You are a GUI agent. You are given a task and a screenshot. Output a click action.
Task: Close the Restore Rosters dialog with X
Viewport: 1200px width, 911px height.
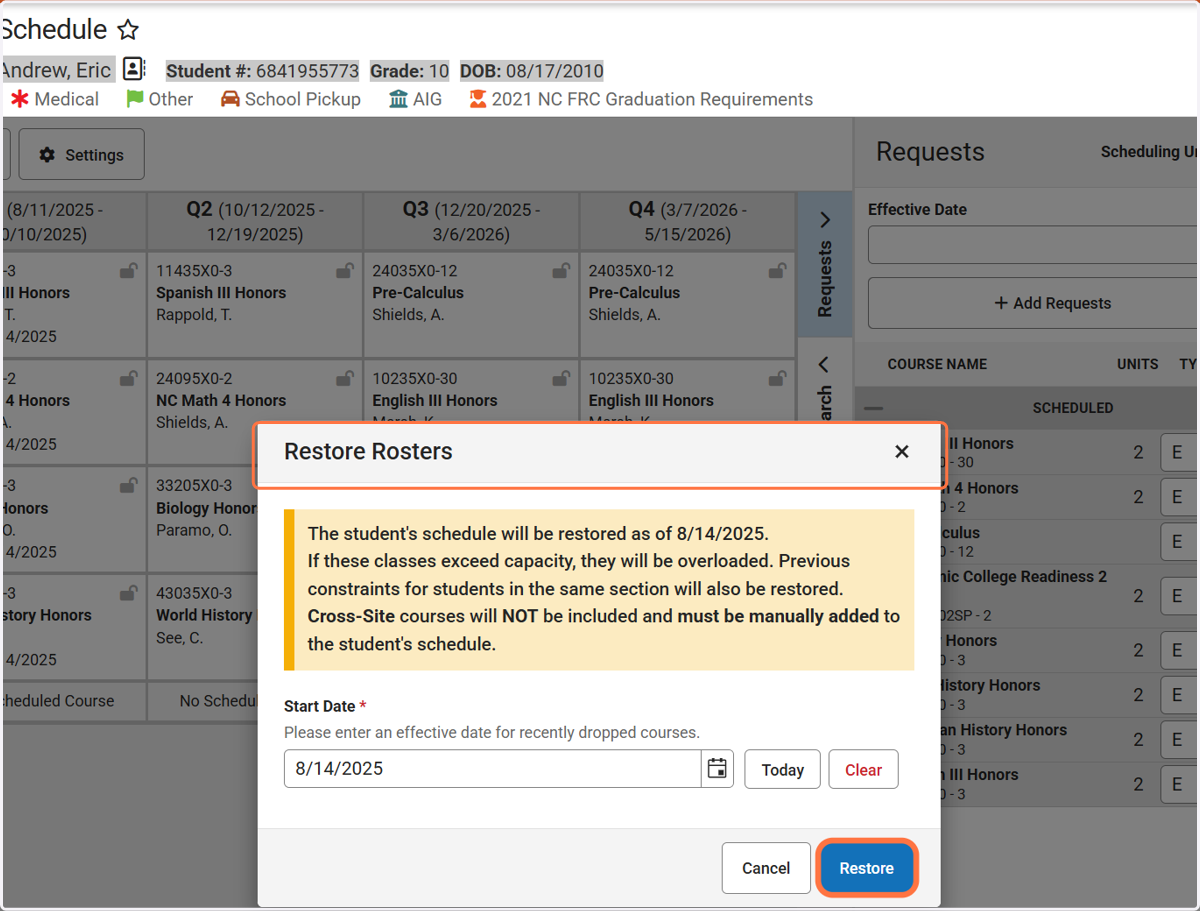(901, 452)
